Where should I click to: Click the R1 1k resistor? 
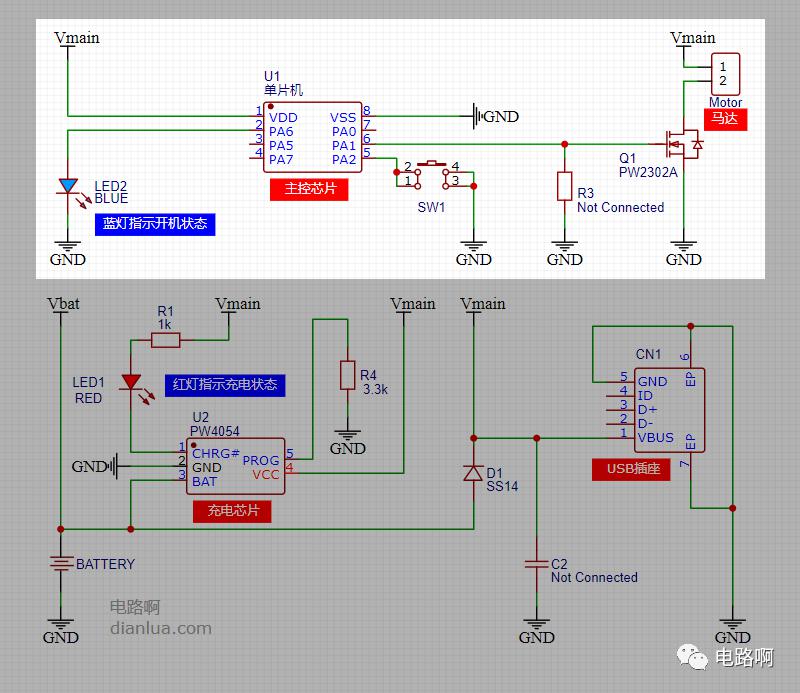(x=166, y=340)
